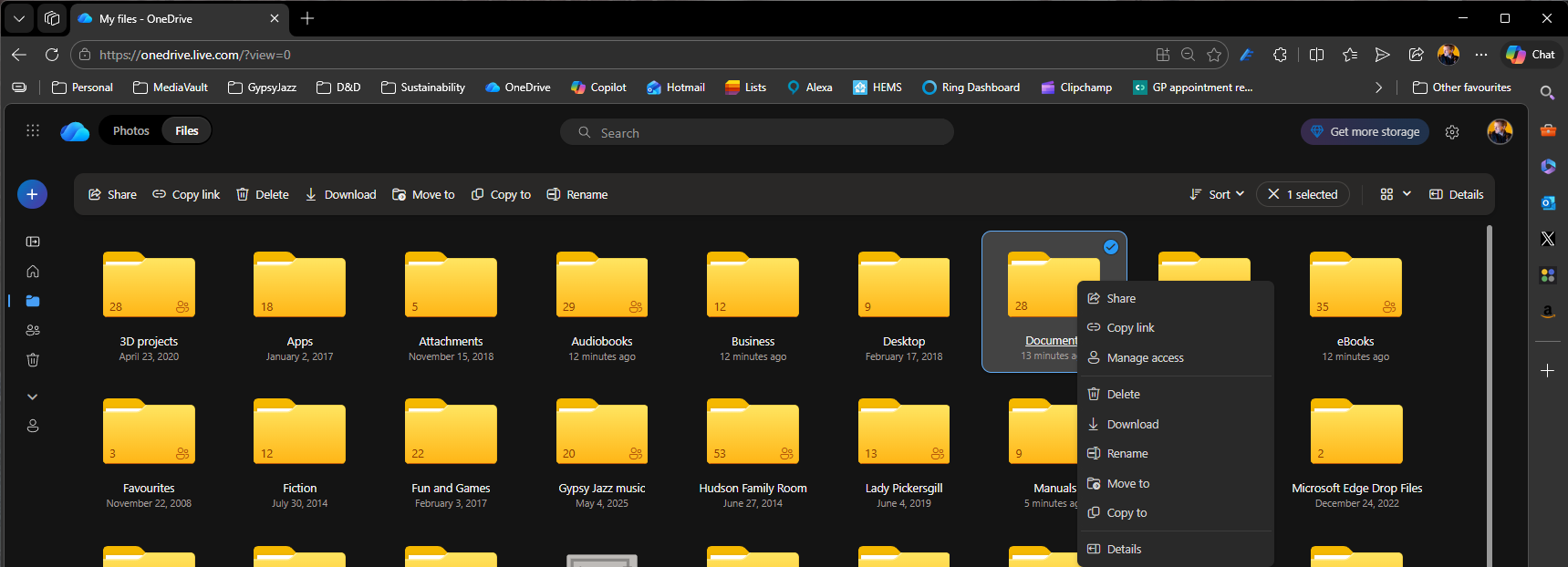Image resolution: width=1568 pixels, height=567 pixels.
Task: Open the eBooks folder thumbnail
Action: (x=1355, y=285)
